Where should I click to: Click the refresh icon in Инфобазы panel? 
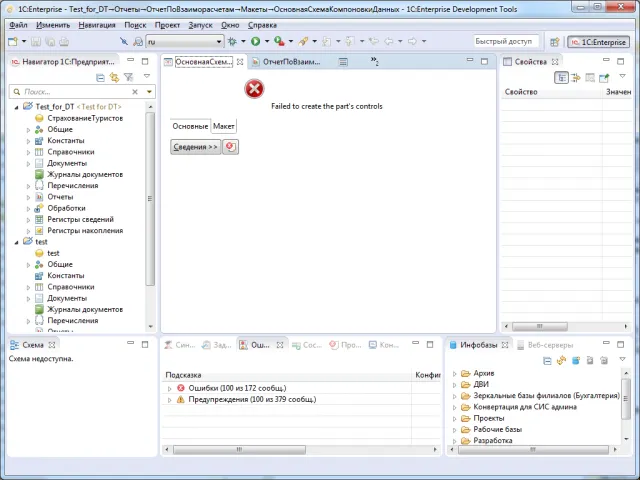click(562, 360)
